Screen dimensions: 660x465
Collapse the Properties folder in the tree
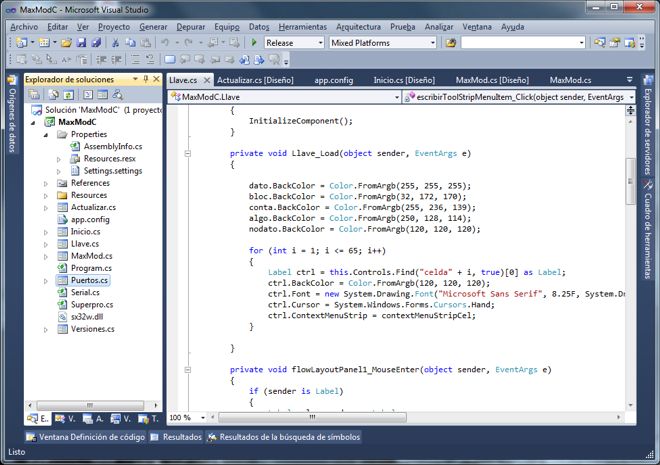tap(46, 135)
